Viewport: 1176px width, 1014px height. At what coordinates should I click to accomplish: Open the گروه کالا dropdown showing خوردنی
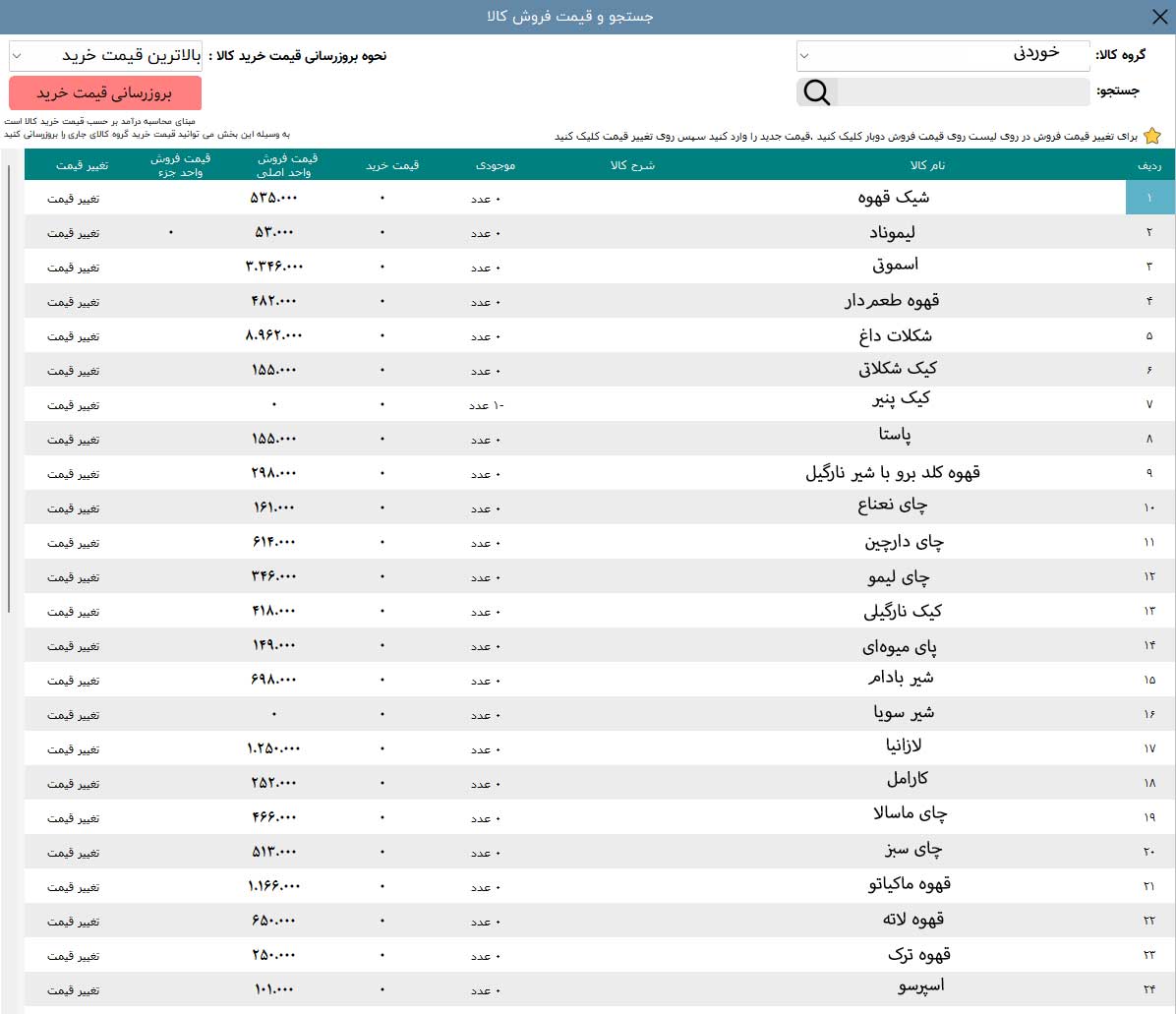[943, 55]
